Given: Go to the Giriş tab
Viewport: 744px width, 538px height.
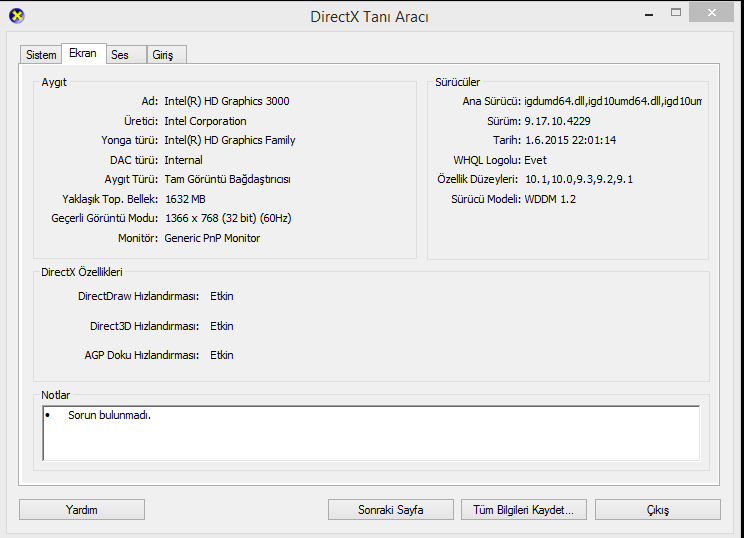Looking at the screenshot, I should [x=162, y=55].
